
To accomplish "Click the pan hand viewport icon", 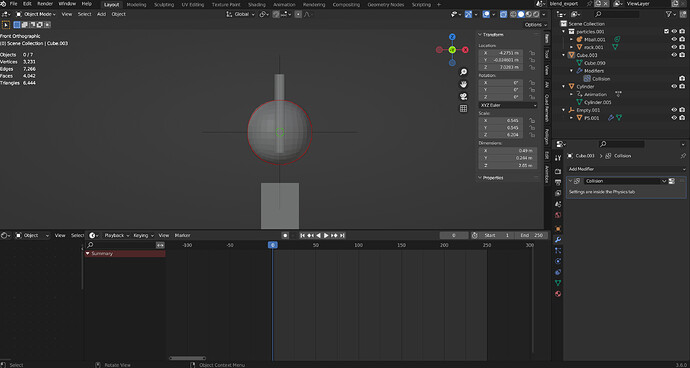I will coord(463,84).
